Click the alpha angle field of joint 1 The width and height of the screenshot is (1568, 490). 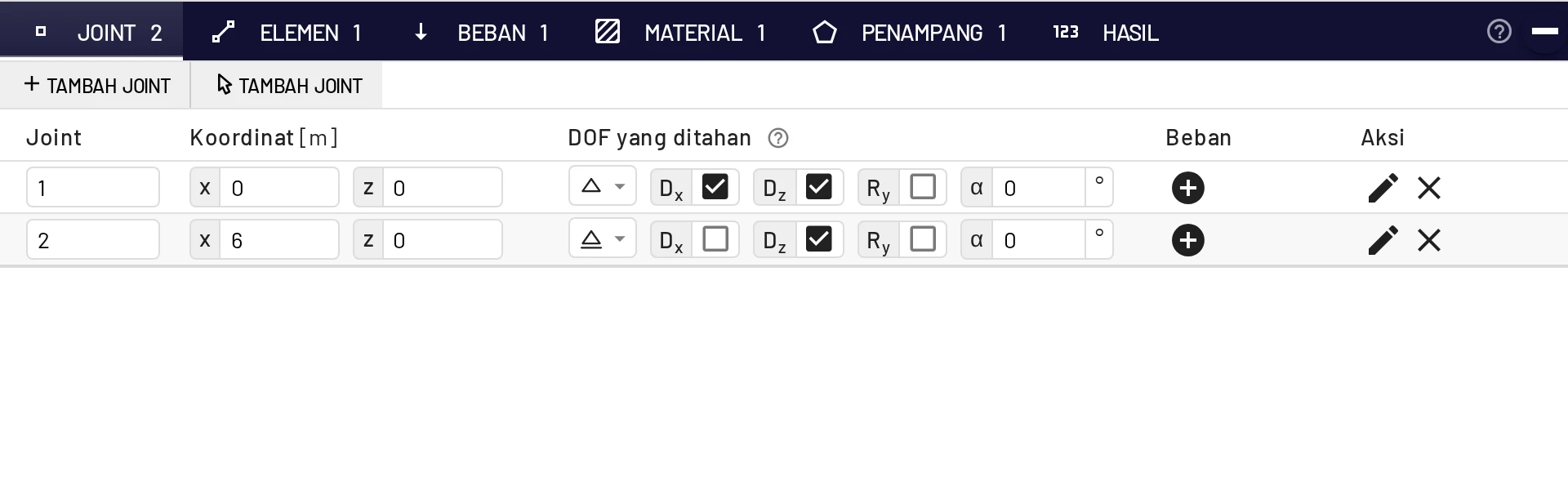point(1039,187)
